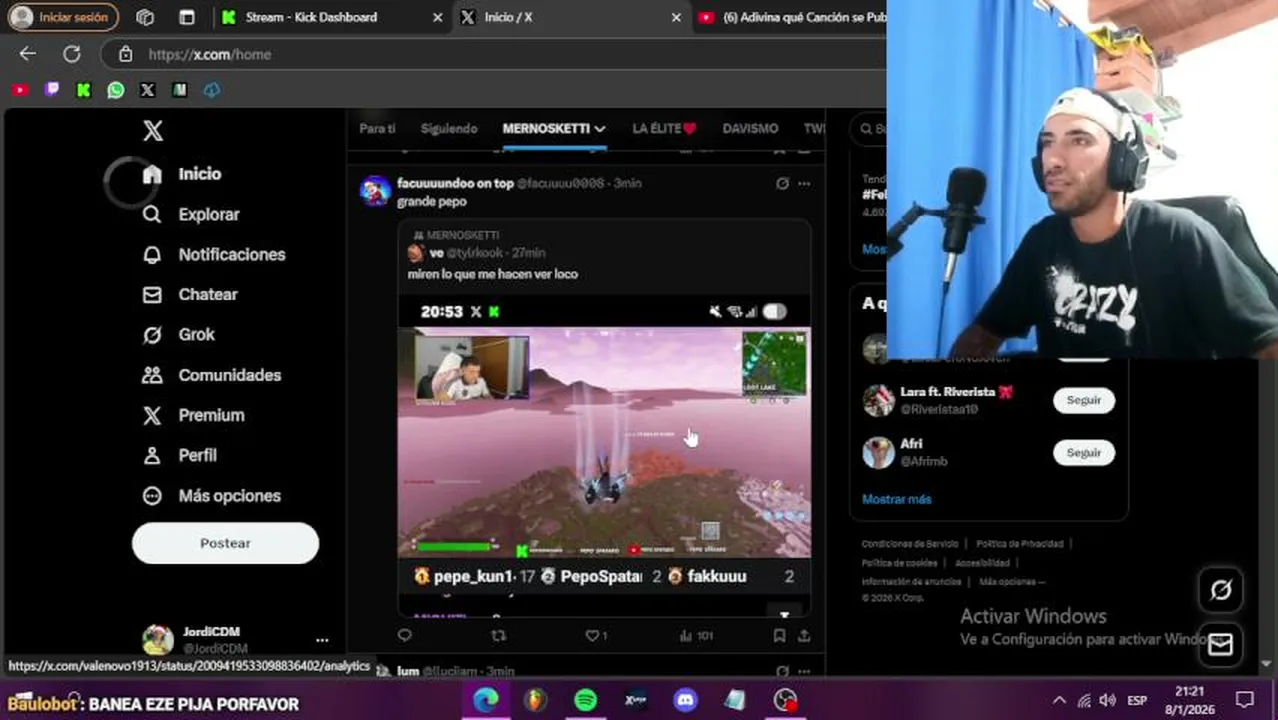Open facuuuundoo on top profile avatar
Screen dimensions: 1278x720
(375, 191)
